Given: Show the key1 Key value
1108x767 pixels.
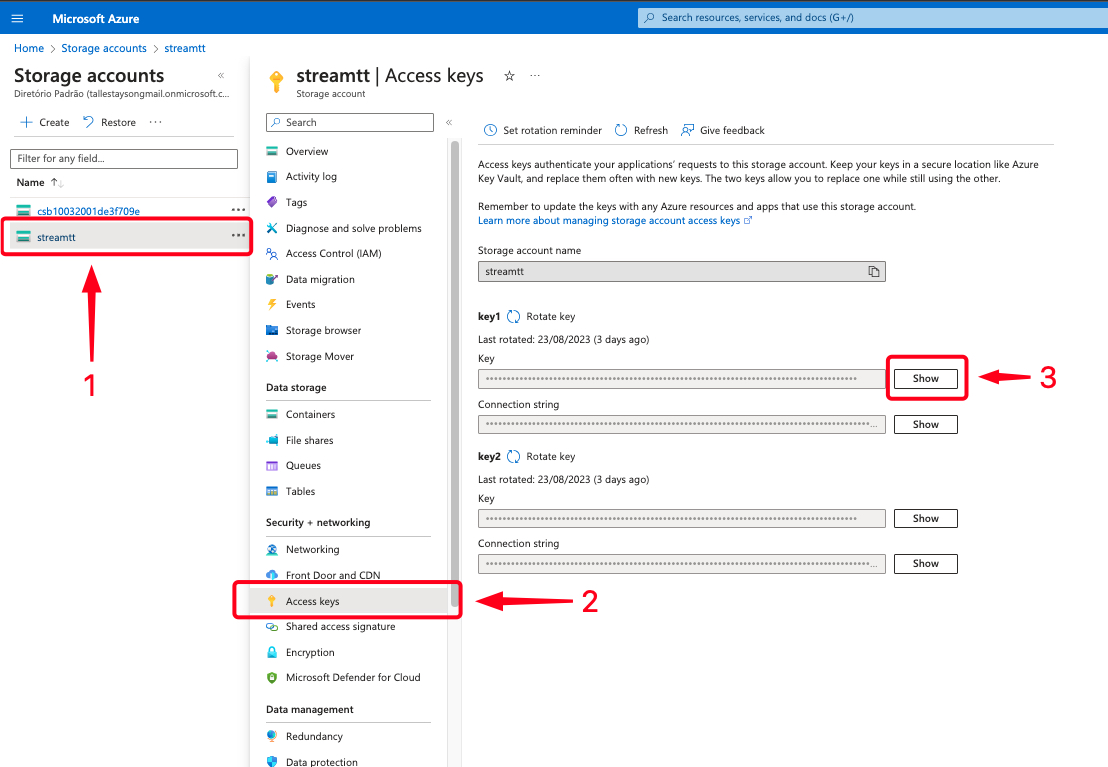Looking at the screenshot, I should [x=925, y=379].
